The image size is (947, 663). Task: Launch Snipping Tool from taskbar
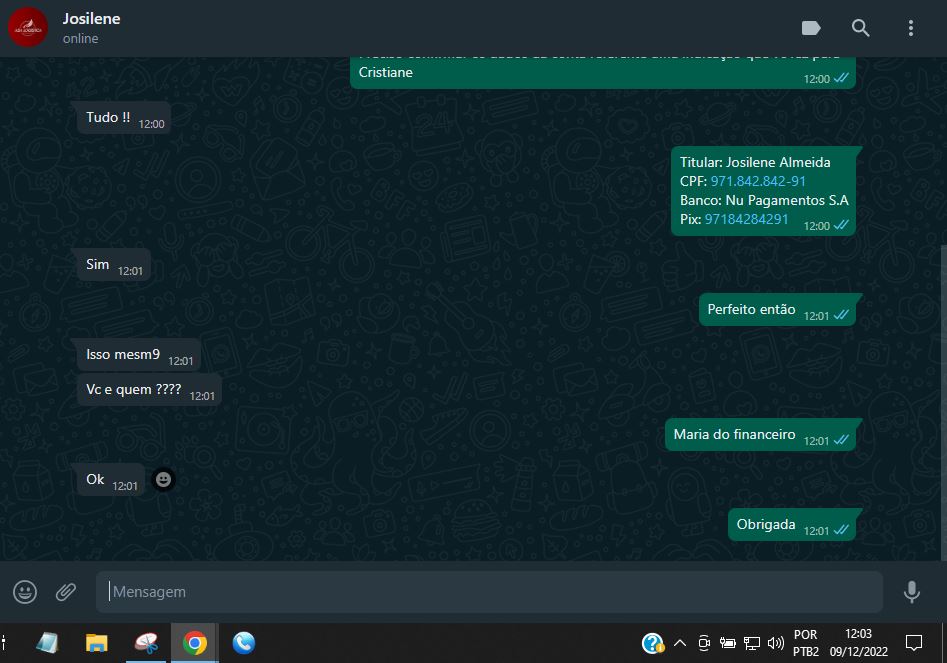click(x=149, y=643)
